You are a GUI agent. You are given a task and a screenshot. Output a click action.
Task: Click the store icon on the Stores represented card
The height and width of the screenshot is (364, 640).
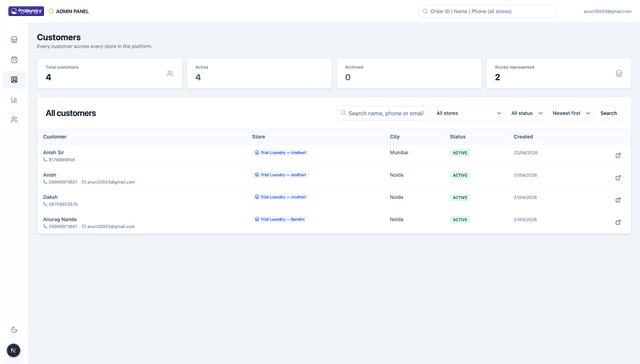tap(619, 73)
